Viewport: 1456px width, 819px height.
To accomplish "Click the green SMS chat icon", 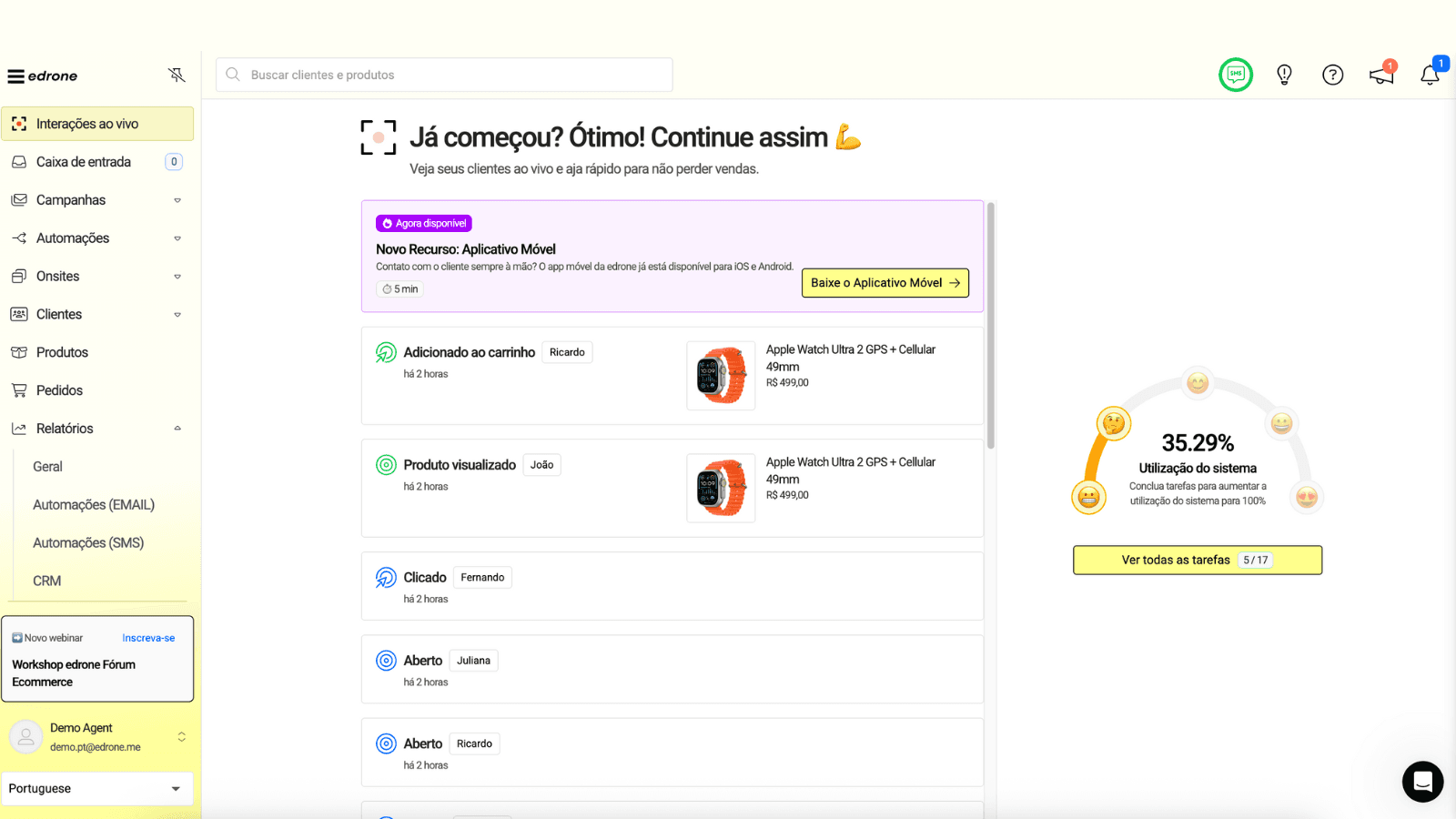I will click(1235, 75).
